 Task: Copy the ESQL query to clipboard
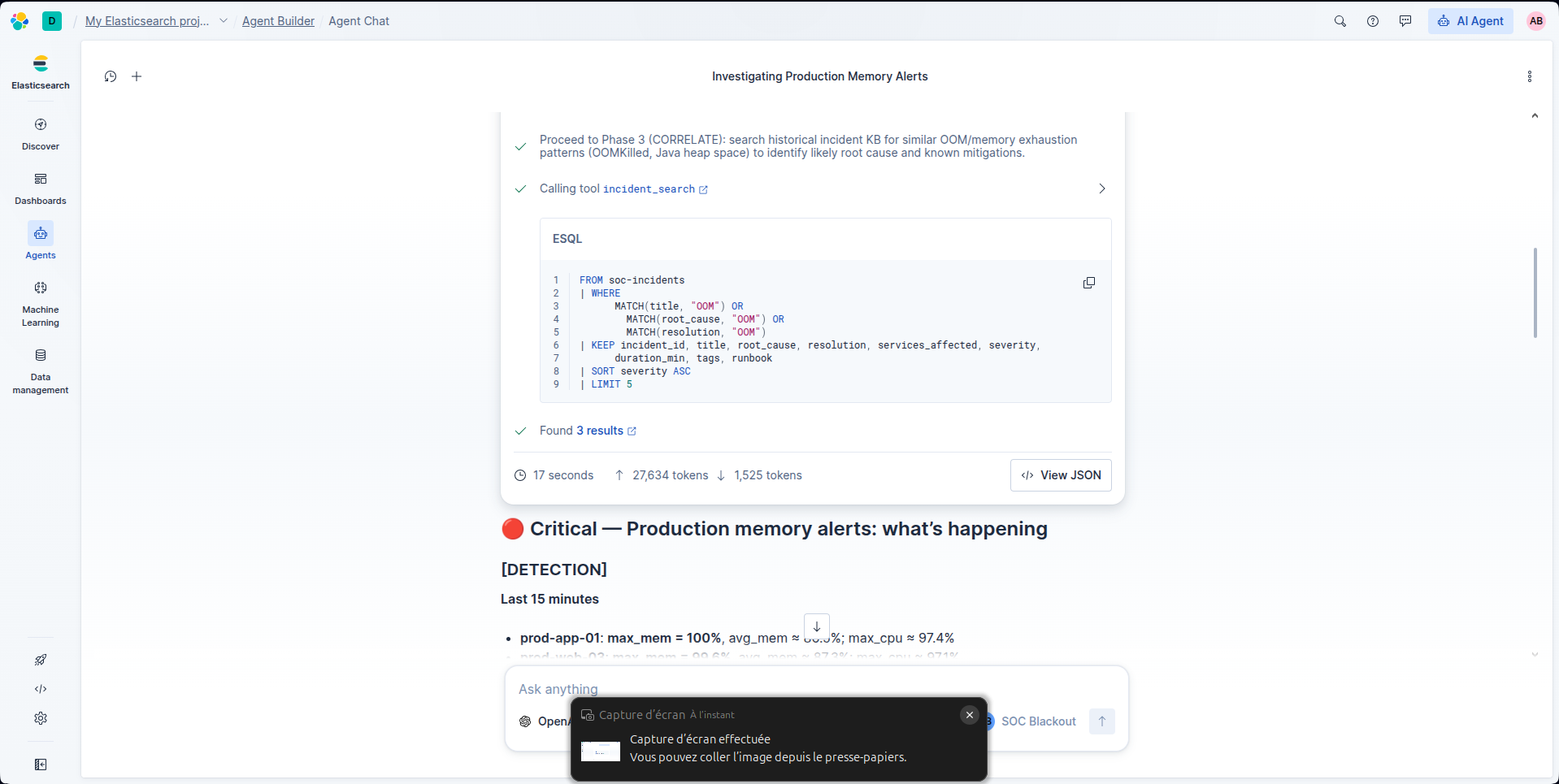tap(1089, 283)
